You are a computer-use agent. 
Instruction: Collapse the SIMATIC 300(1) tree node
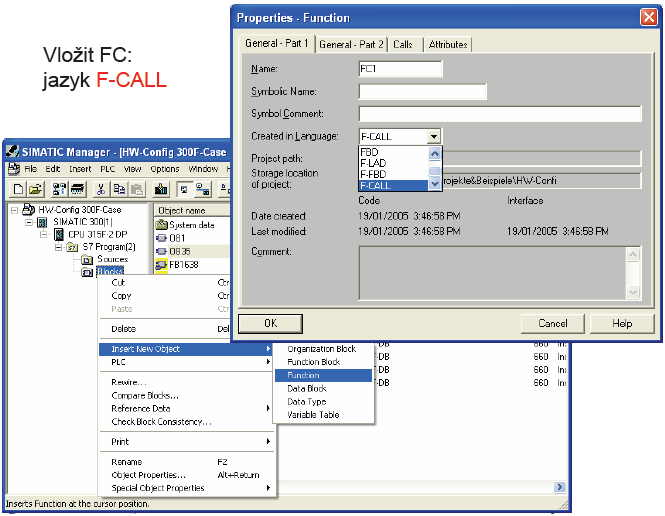tap(29, 222)
